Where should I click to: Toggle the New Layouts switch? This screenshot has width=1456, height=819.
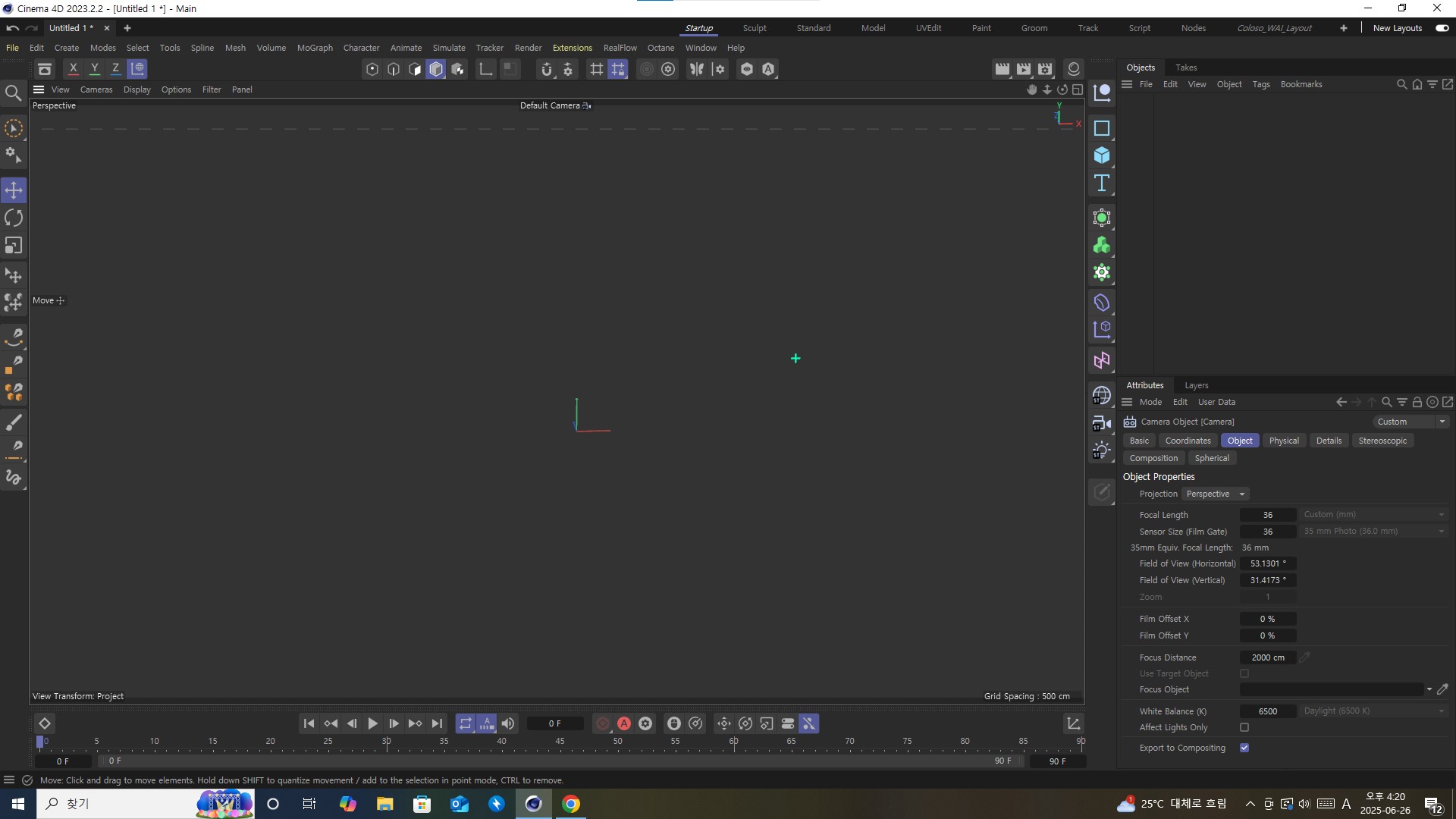(1442, 28)
